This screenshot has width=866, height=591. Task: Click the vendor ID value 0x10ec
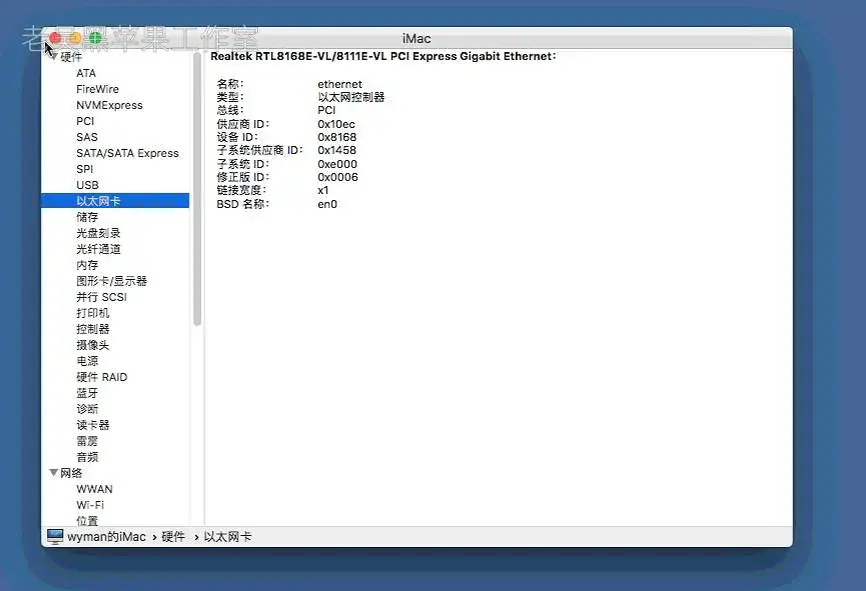point(336,124)
